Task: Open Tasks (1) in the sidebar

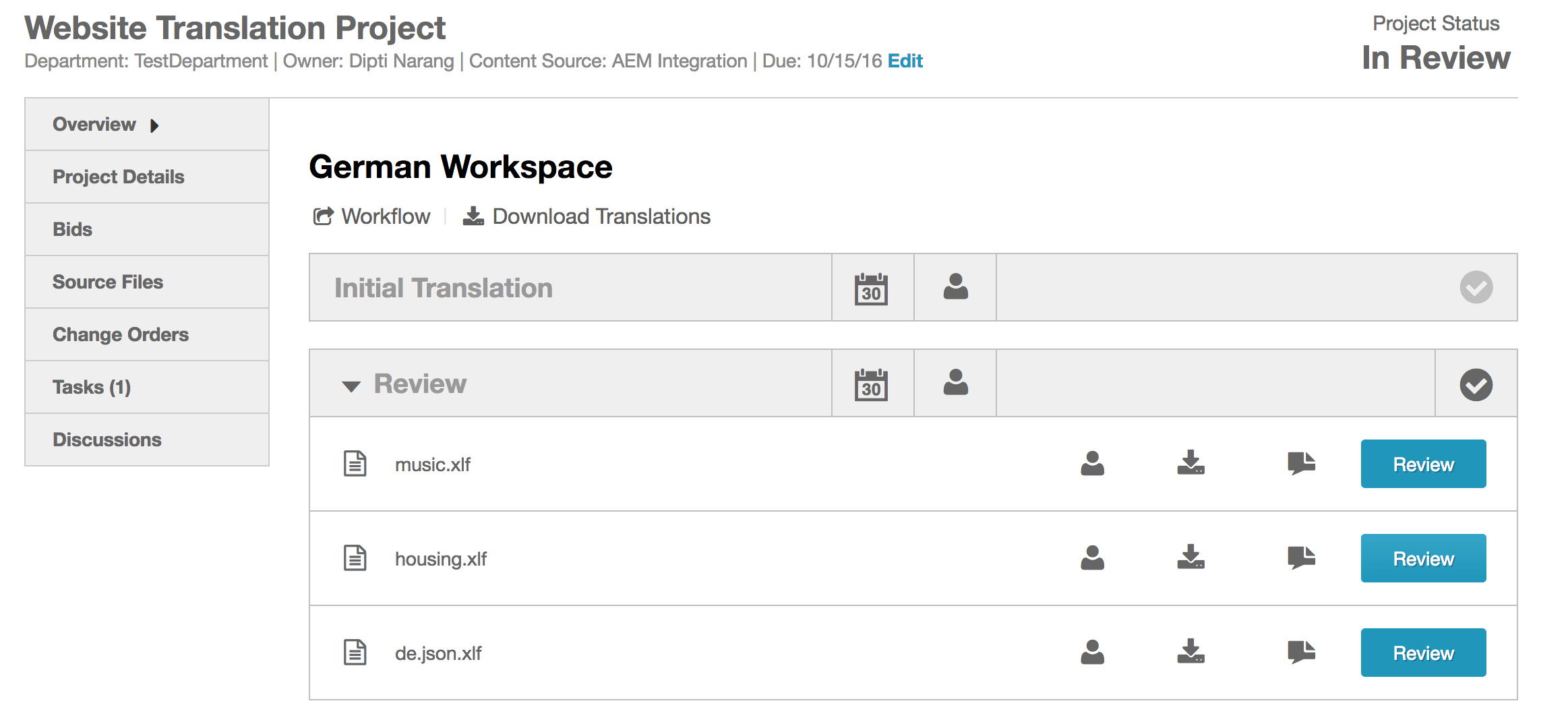Action: tap(92, 387)
